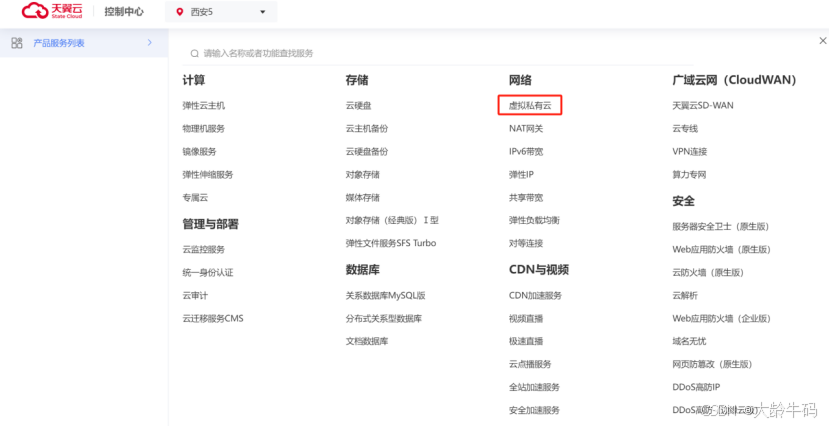829x426 pixels.
Task: Open VPN连接 service
Action: [689, 152]
